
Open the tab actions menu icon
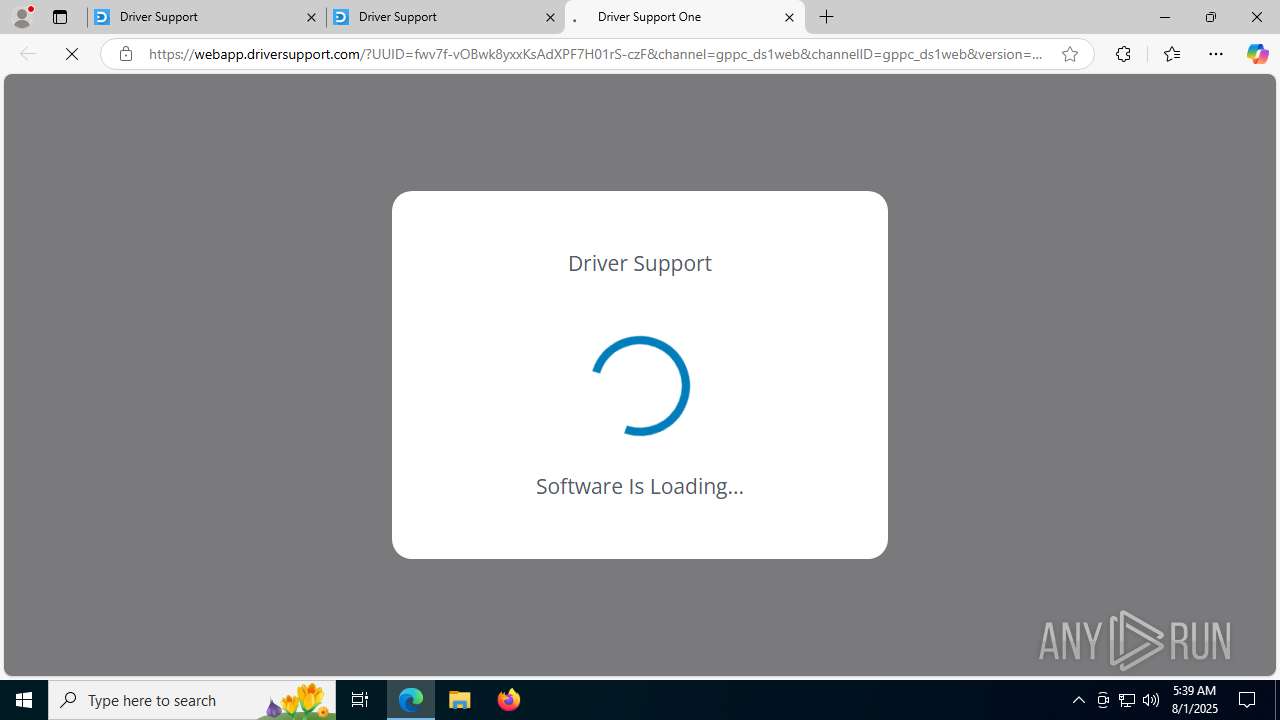pyautogui.click(x=60, y=17)
